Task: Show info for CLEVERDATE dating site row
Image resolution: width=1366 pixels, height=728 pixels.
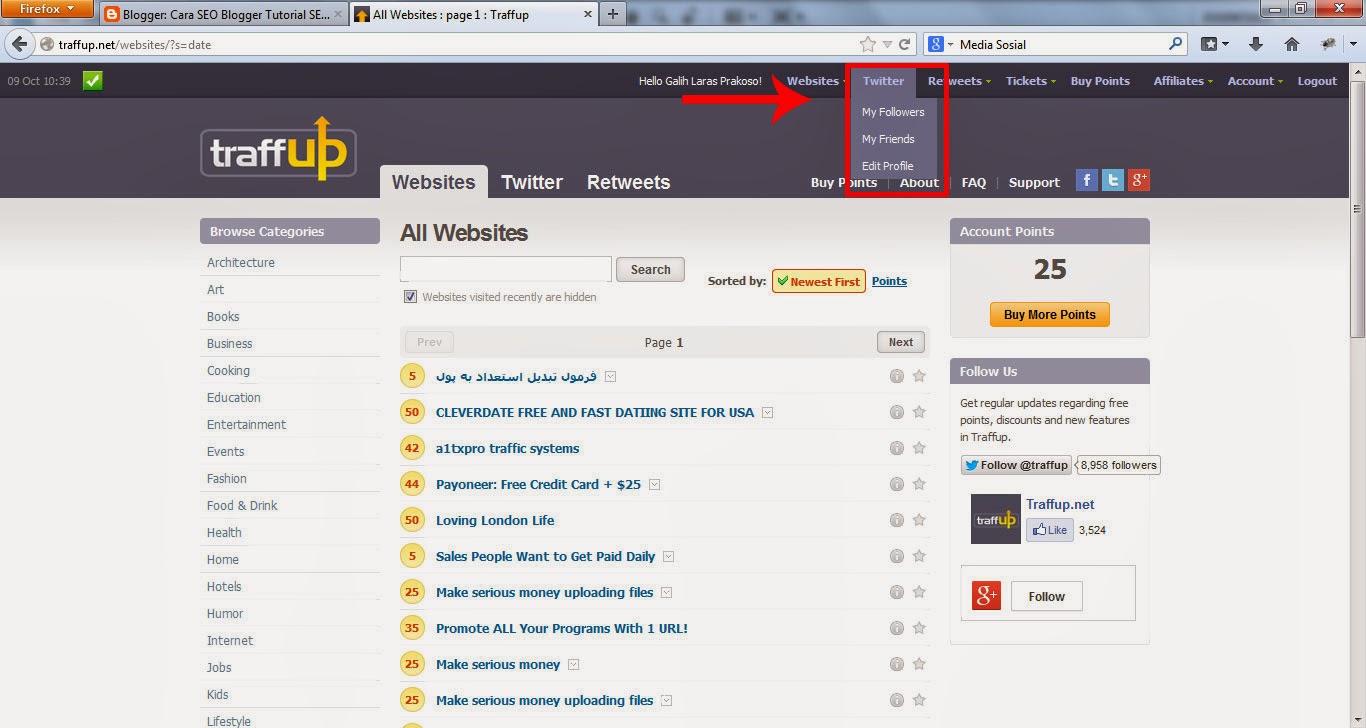Action: 897,412
